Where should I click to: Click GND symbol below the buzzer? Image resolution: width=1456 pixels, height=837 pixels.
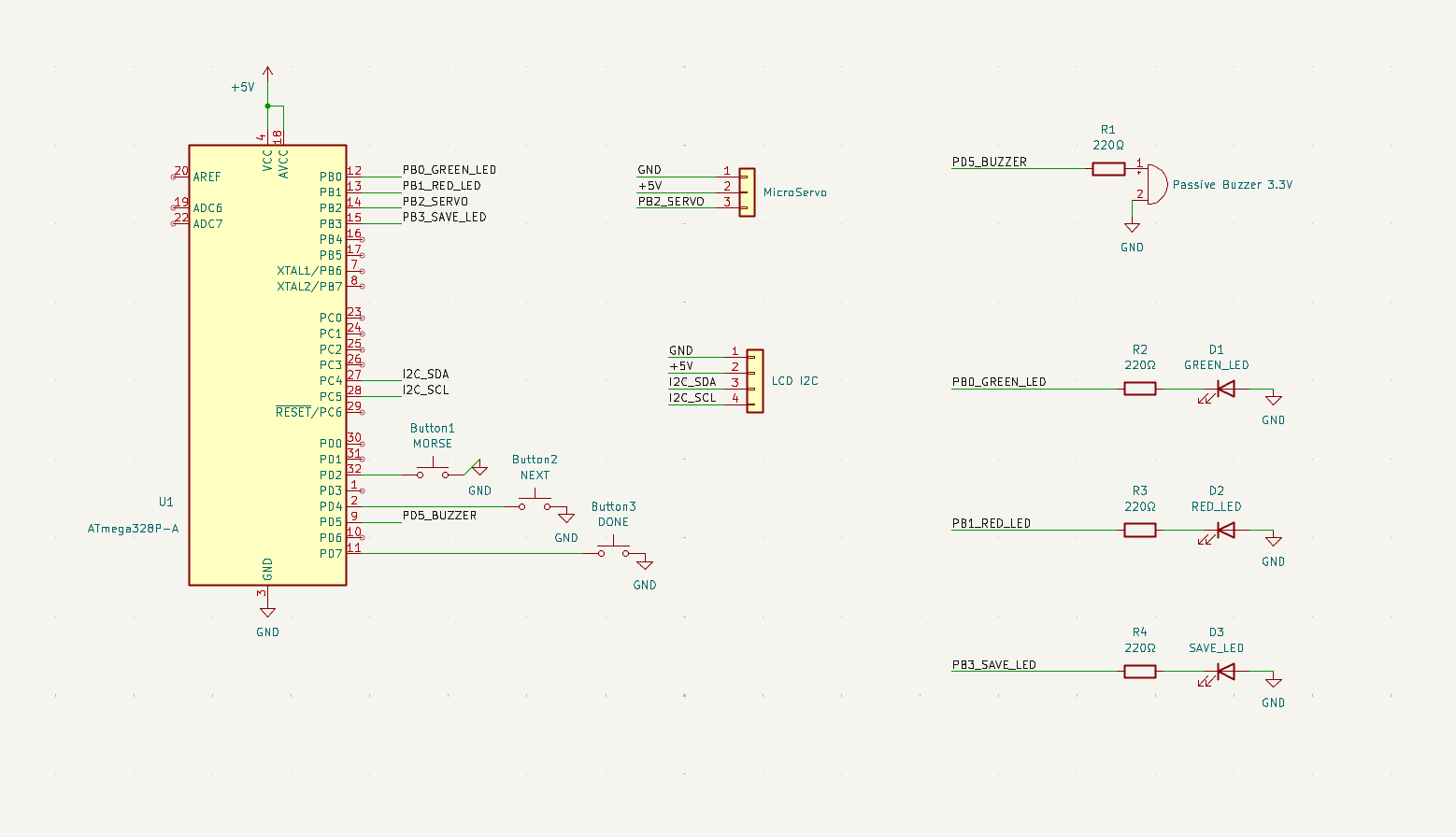[1133, 227]
